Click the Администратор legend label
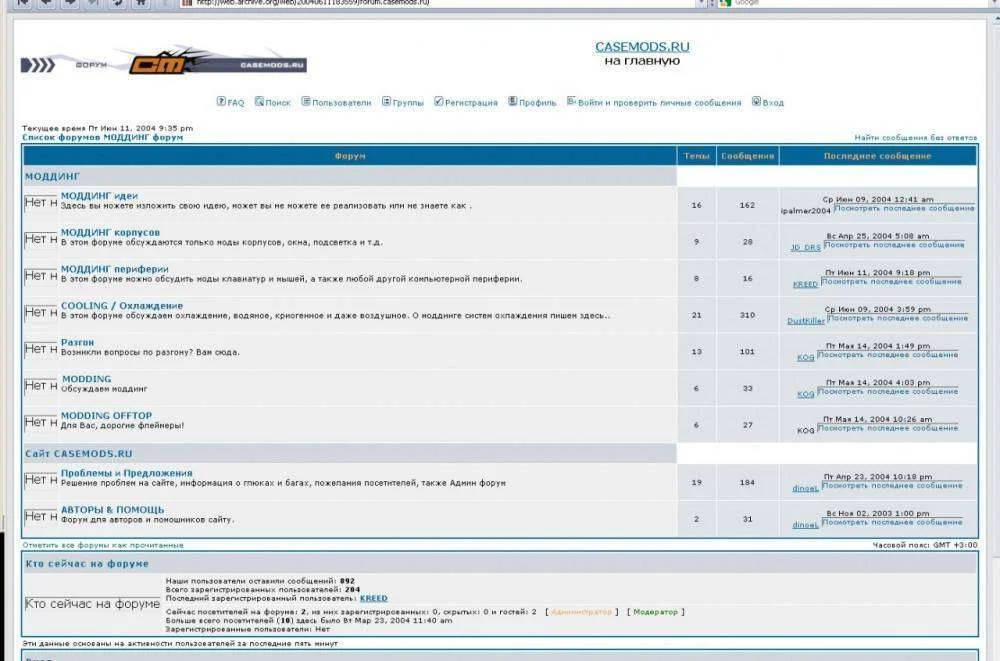The image size is (1000, 661). [x=581, y=612]
